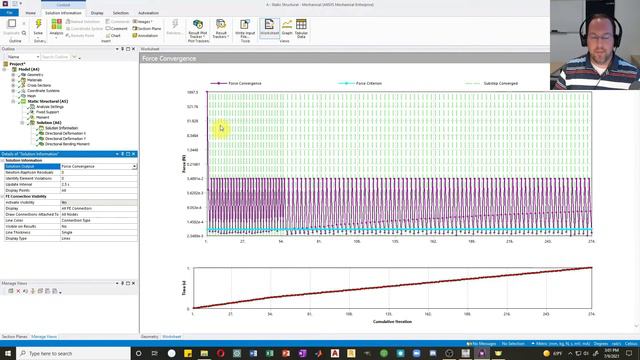Select the Materials tree node
640x360 pixels.
(34, 80)
